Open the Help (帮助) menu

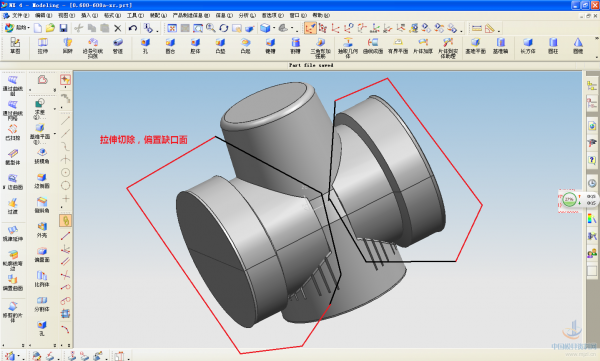coord(321,15)
